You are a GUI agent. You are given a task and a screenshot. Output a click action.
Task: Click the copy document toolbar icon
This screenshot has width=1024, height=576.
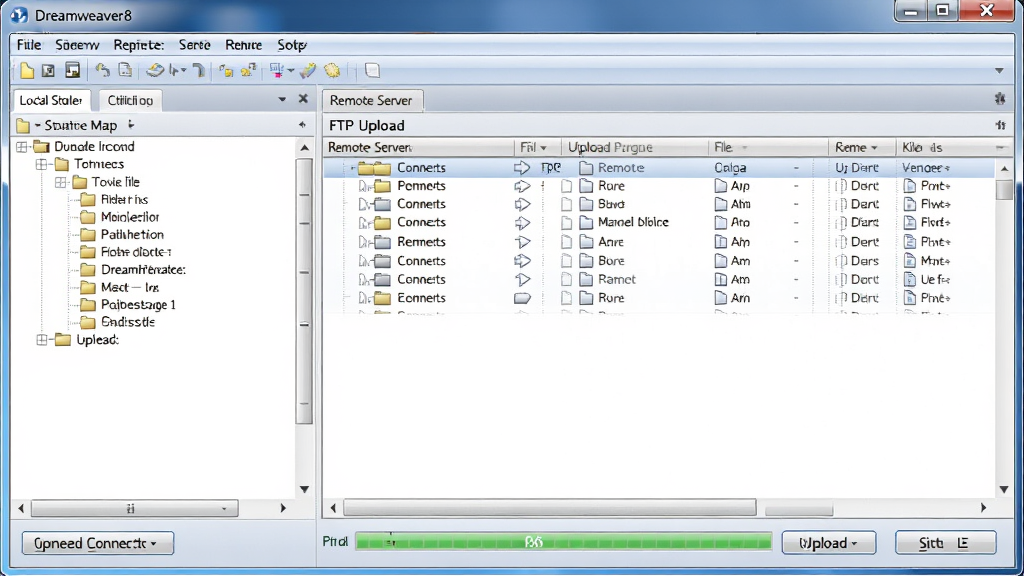(x=125, y=71)
